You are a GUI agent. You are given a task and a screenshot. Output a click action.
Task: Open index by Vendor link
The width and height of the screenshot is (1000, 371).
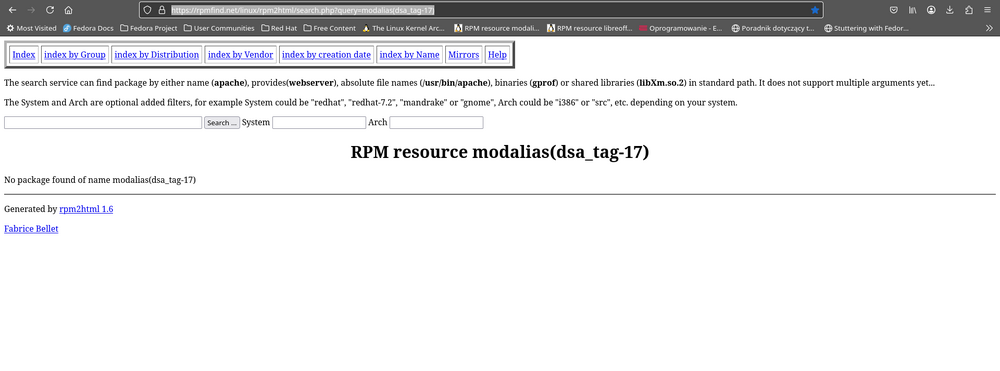click(x=240, y=55)
